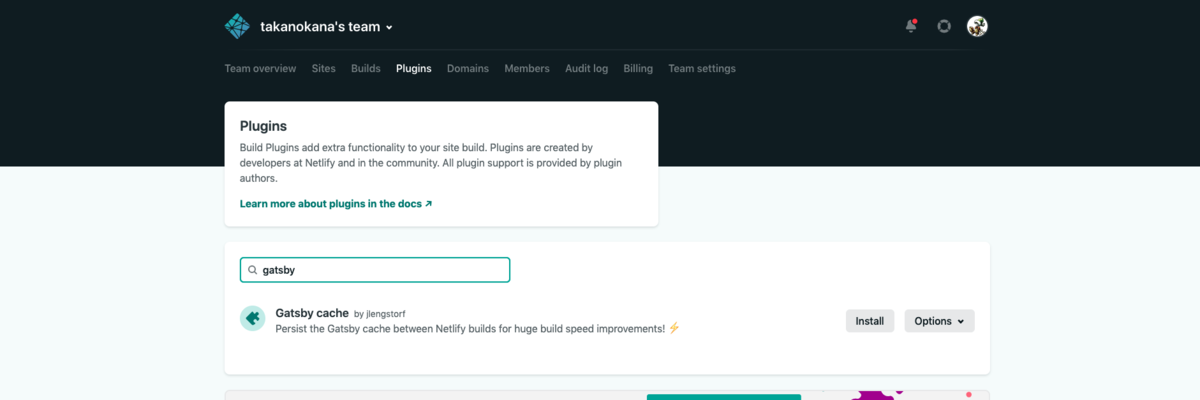Follow Learn more about plugins link
The height and width of the screenshot is (400, 1200).
(336, 203)
